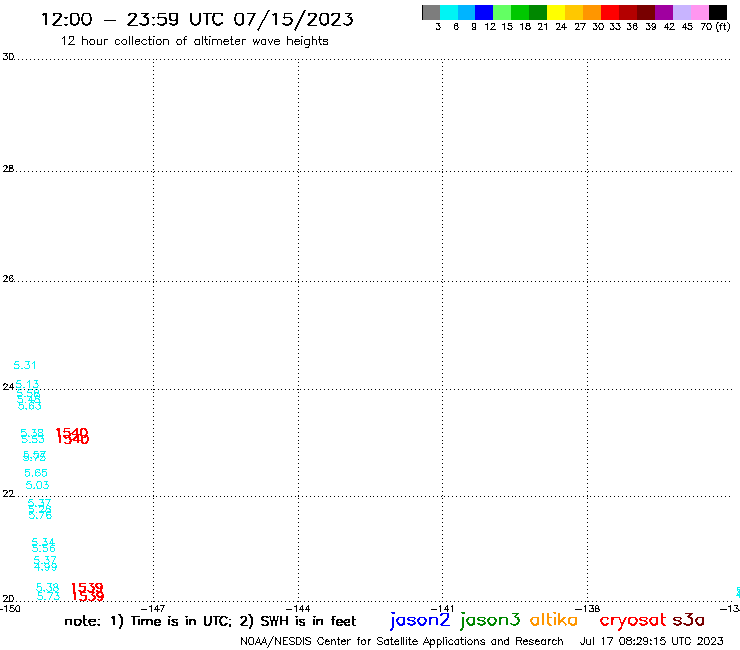Click the wave height value '5.31'

tap(25, 365)
